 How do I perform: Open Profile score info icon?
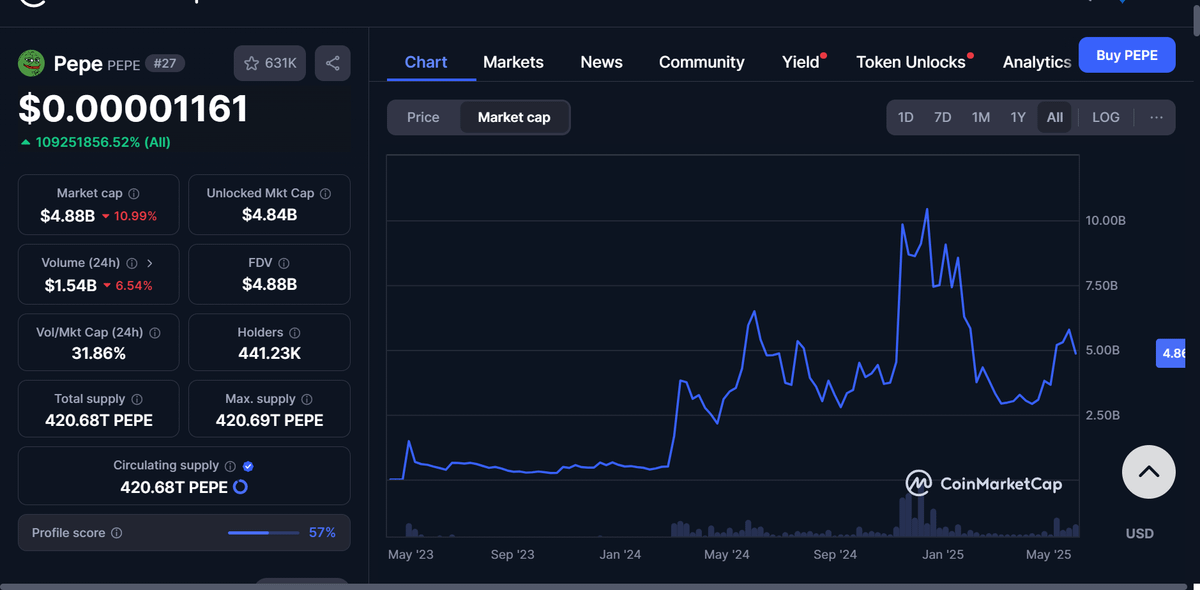click(116, 533)
